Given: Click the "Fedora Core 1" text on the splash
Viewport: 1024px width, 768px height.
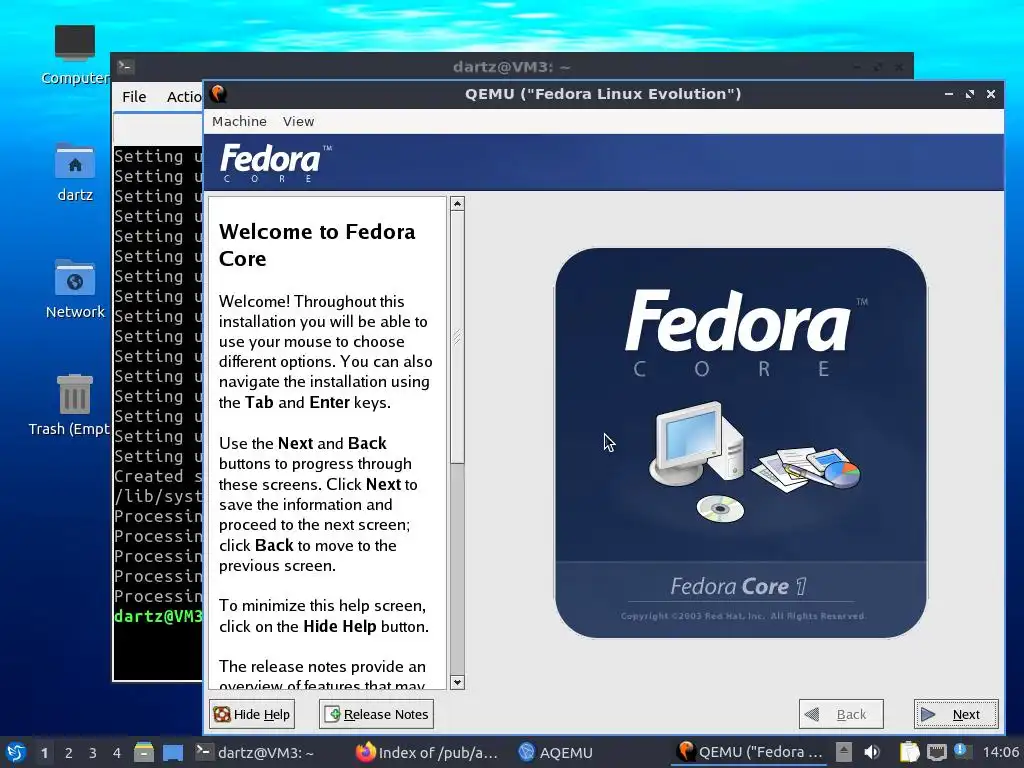Looking at the screenshot, I should click(x=738, y=586).
